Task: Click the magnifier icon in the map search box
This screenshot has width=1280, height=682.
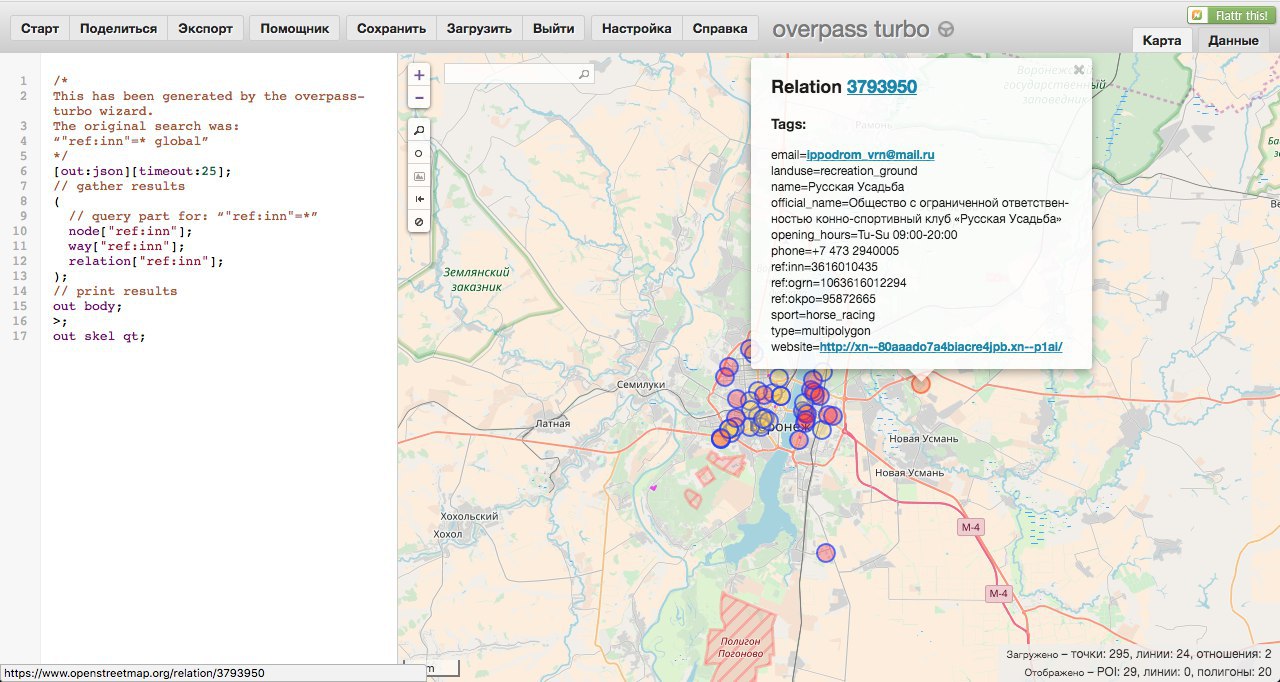Action: [584, 74]
